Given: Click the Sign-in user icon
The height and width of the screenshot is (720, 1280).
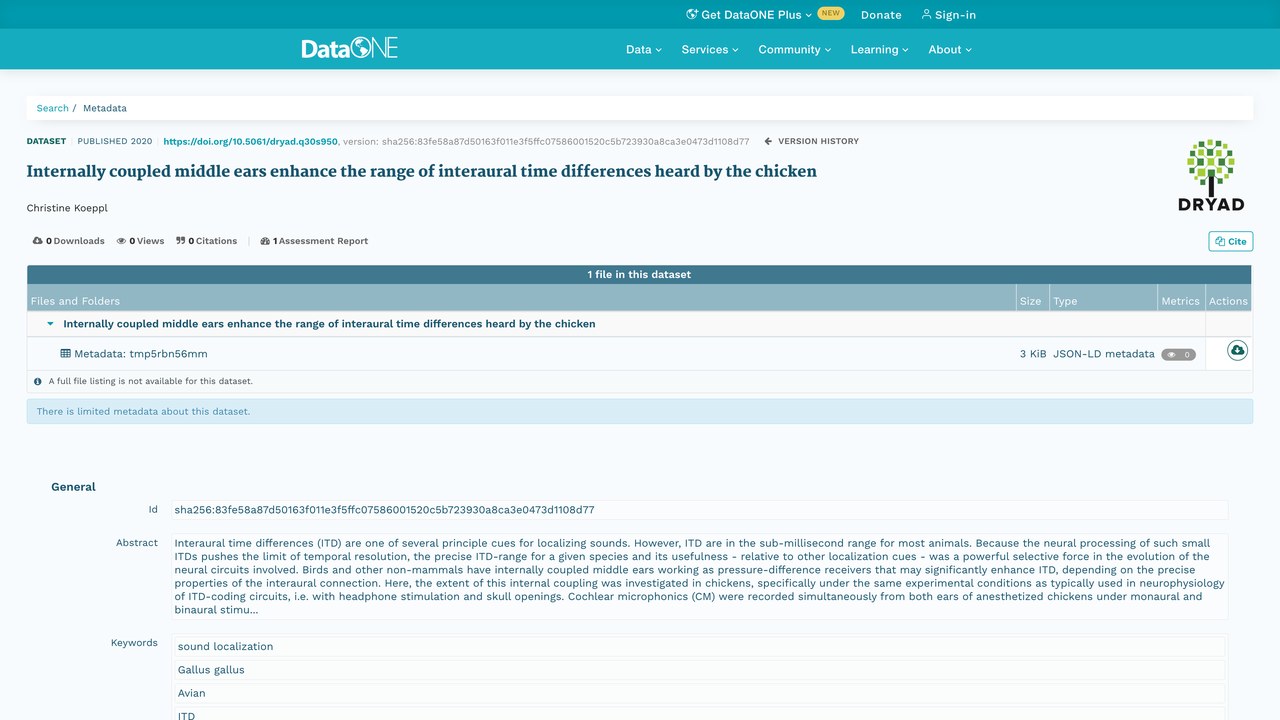Looking at the screenshot, I should coord(926,14).
